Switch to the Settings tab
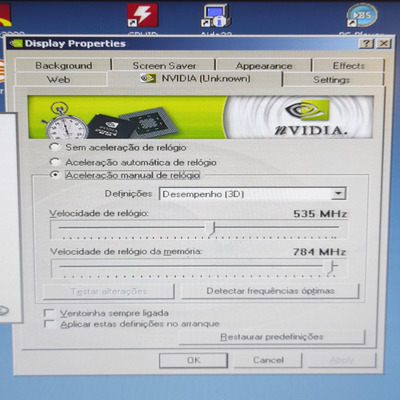400x400 pixels. click(x=332, y=79)
